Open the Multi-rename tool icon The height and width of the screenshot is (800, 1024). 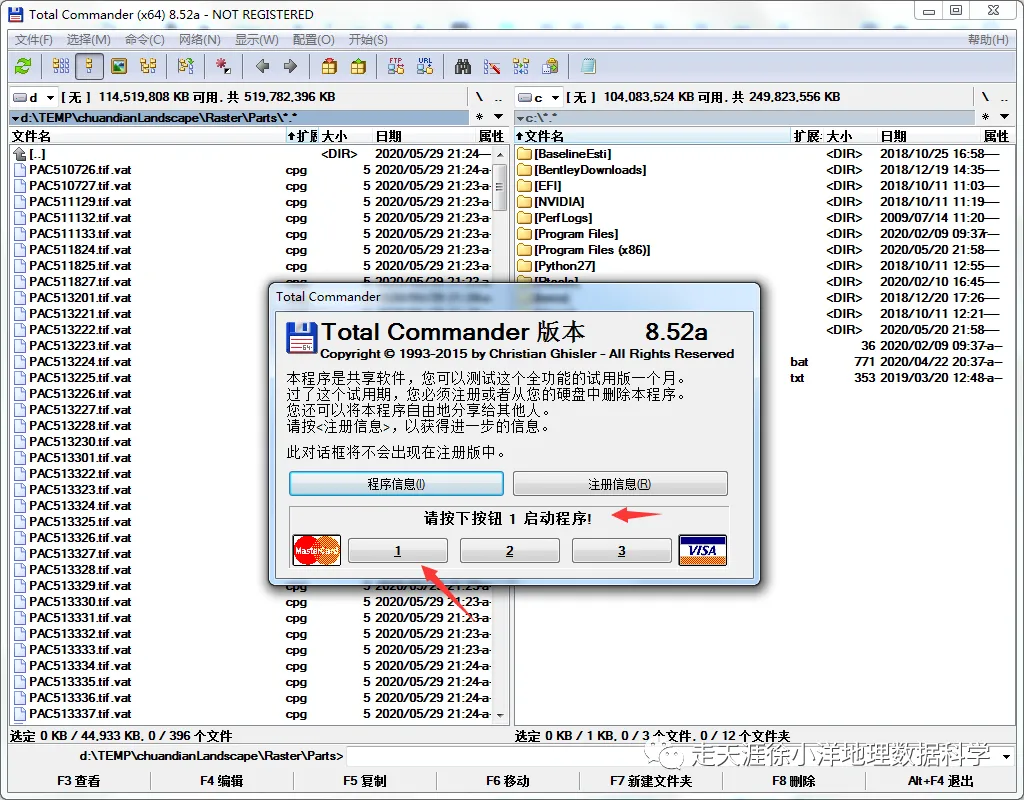click(x=492, y=66)
